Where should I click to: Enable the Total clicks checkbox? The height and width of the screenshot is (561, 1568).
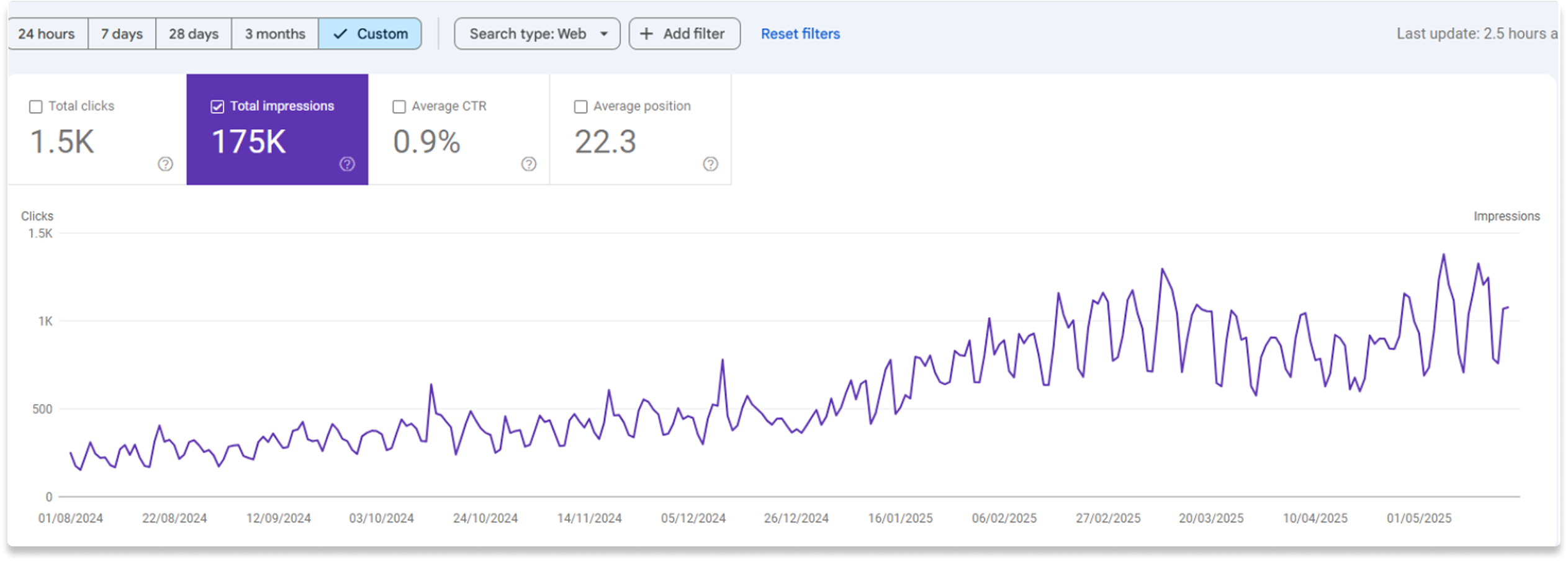(x=35, y=106)
